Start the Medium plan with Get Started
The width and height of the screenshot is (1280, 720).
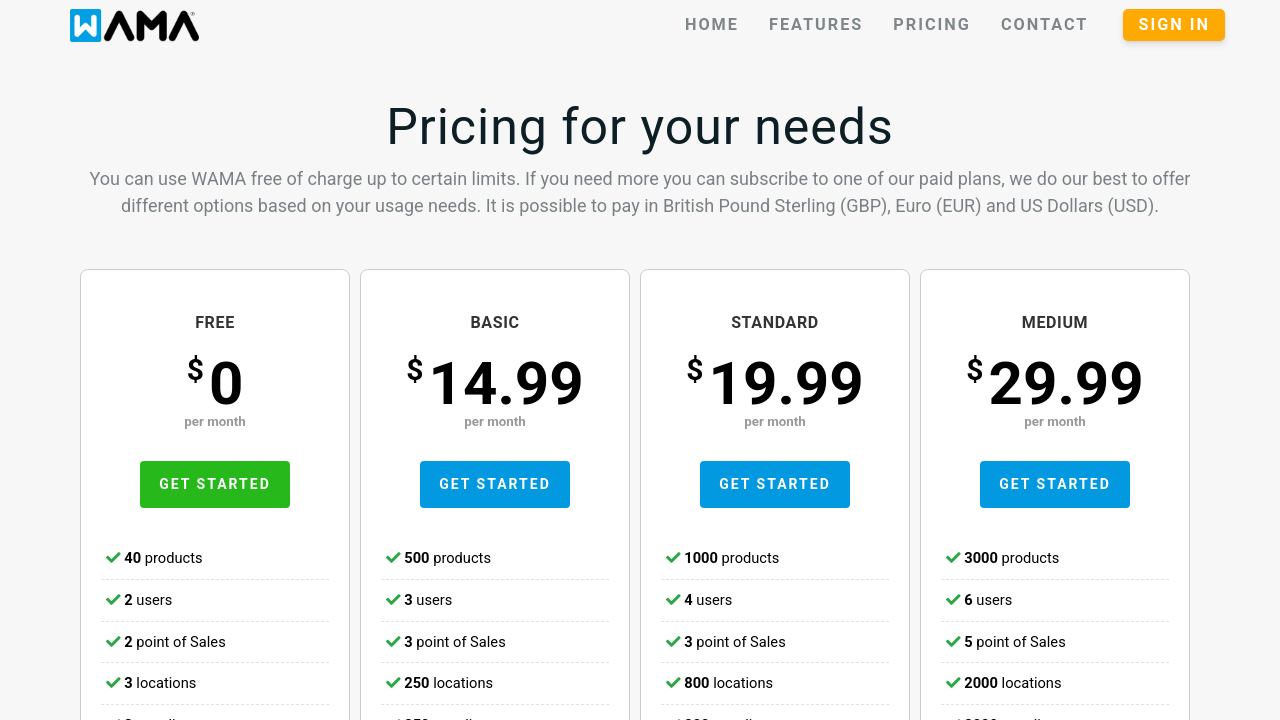tap(1055, 484)
